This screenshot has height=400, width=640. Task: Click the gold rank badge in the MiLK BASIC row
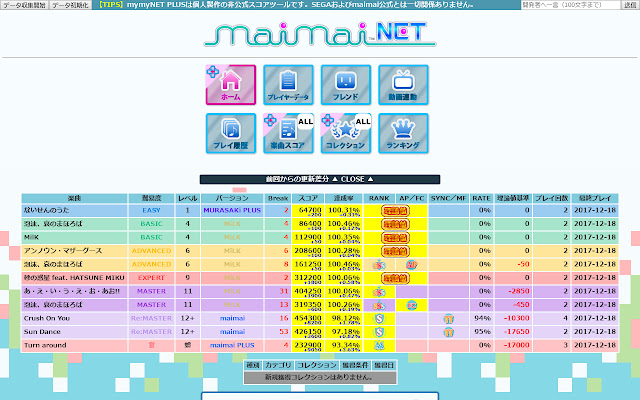(395, 238)
